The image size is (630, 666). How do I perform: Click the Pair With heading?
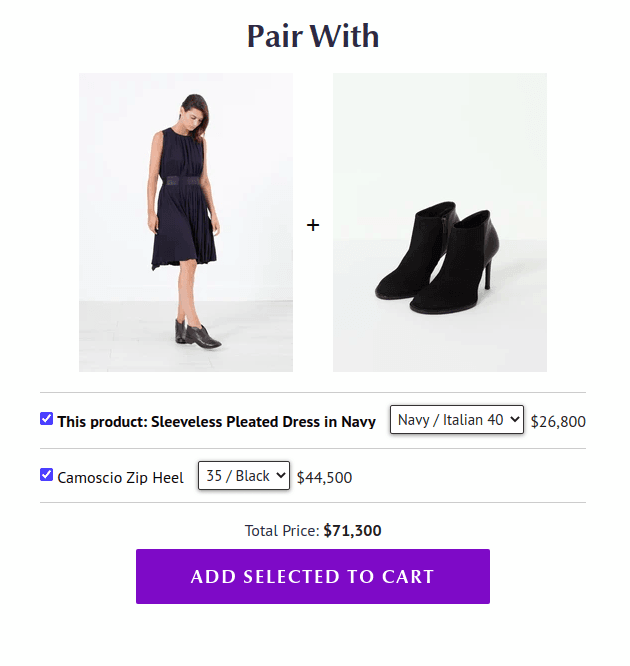click(313, 37)
